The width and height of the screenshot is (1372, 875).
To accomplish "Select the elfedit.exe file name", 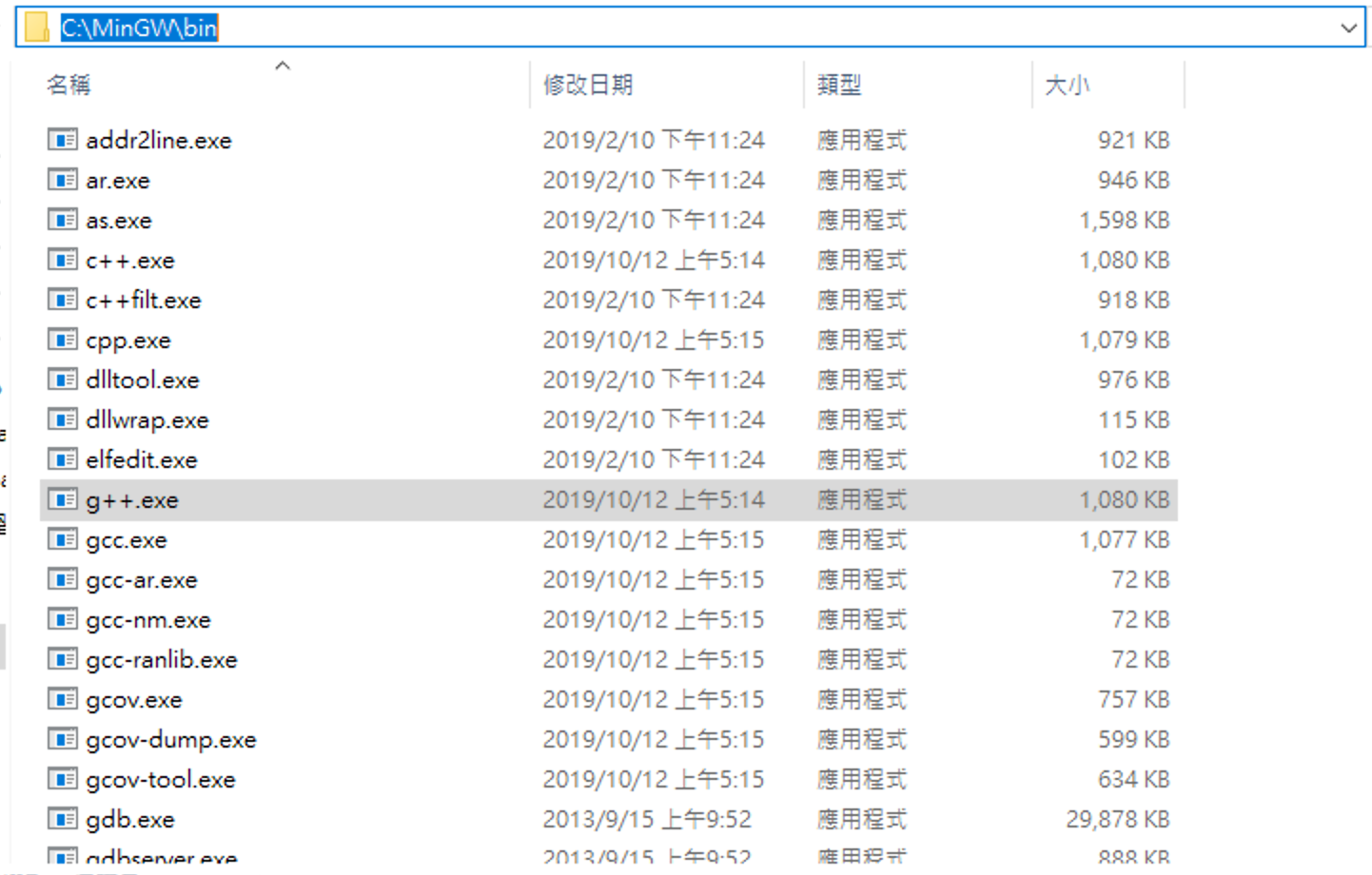I will pyautogui.click(x=142, y=459).
